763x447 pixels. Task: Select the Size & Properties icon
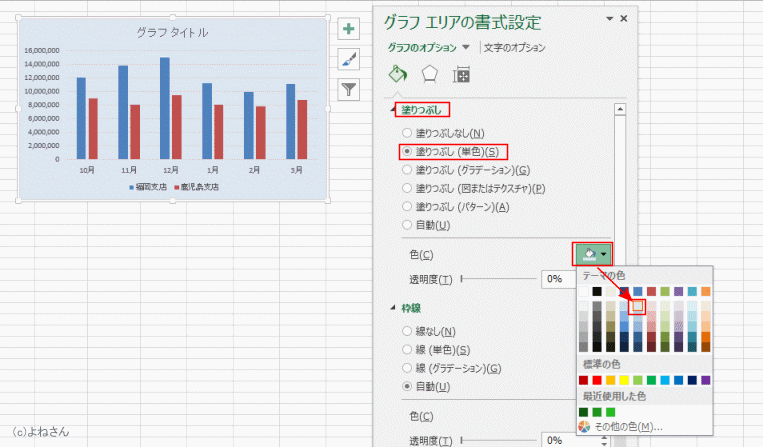coord(461,75)
